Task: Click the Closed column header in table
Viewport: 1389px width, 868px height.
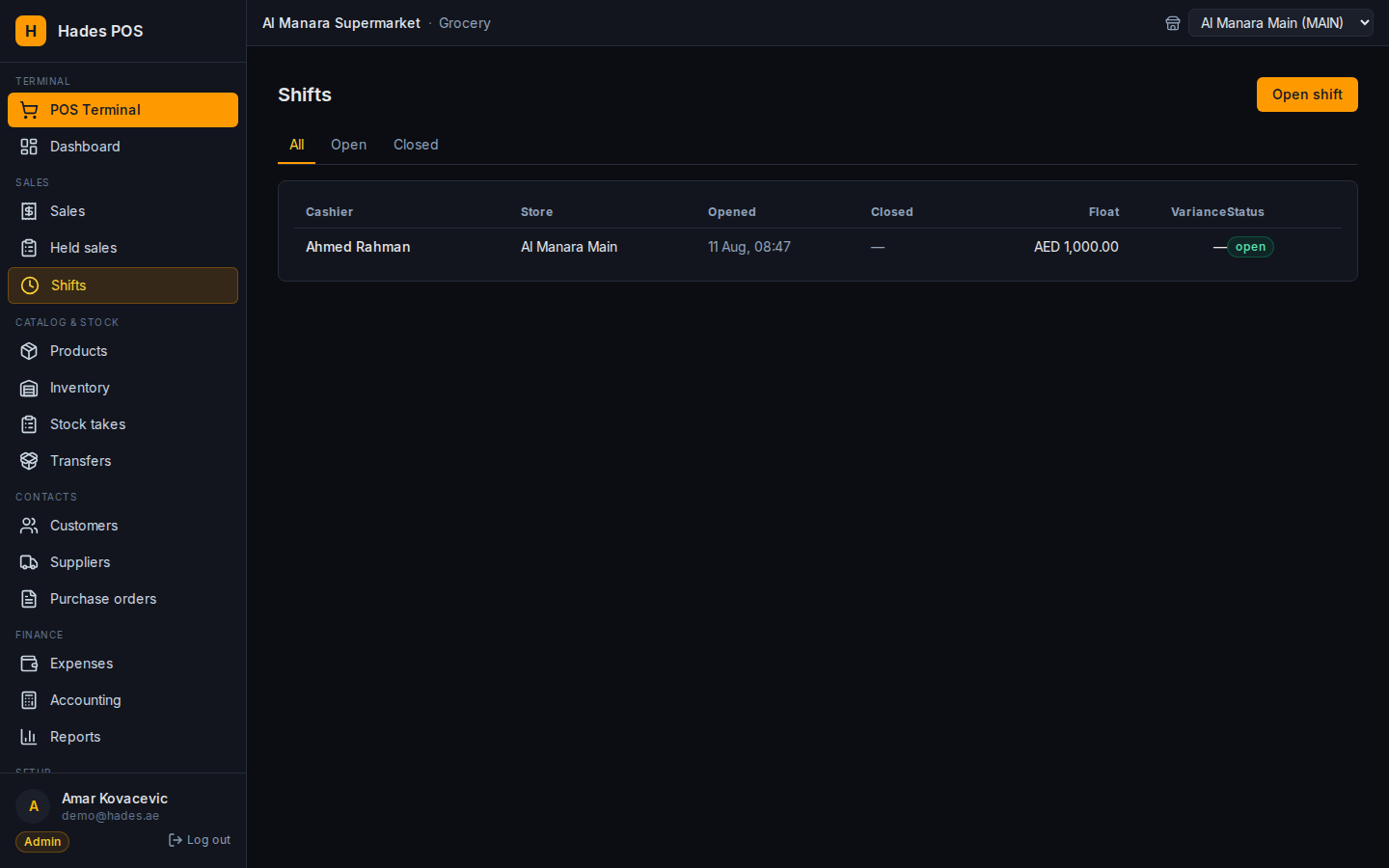Action: click(892, 212)
